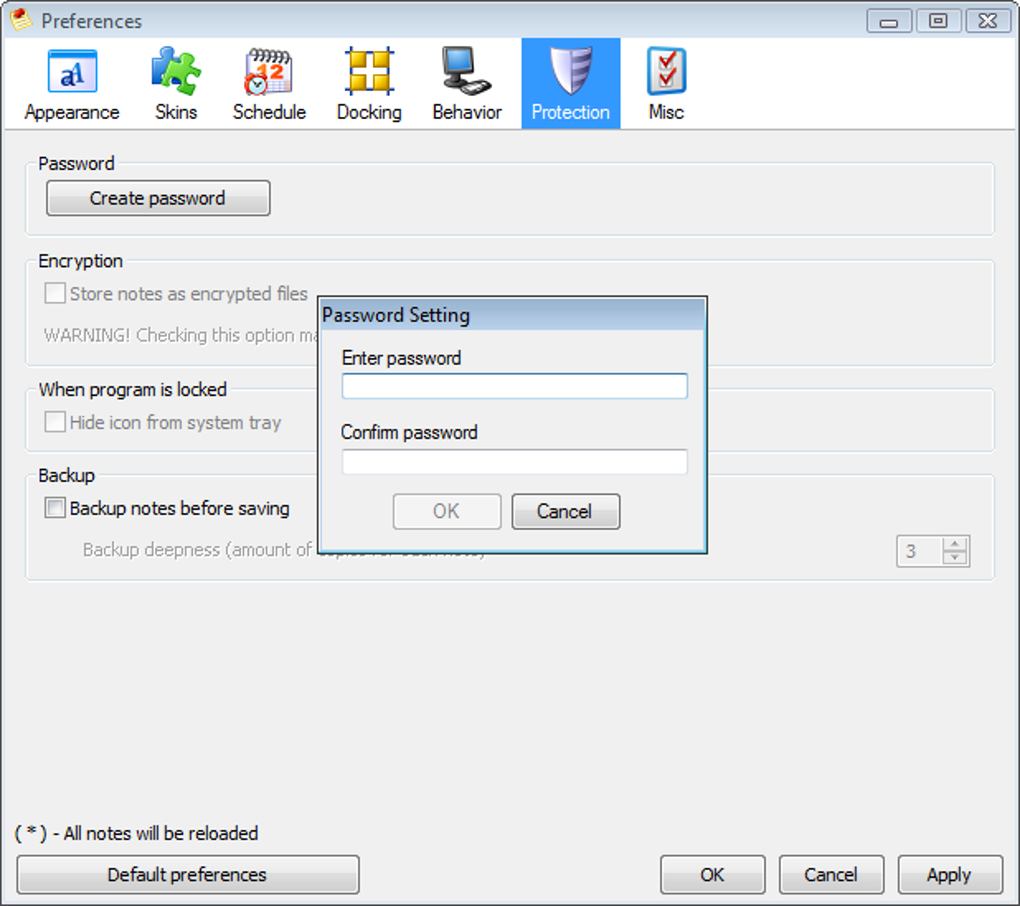
Task: Restore Default preferences
Action: click(x=187, y=875)
